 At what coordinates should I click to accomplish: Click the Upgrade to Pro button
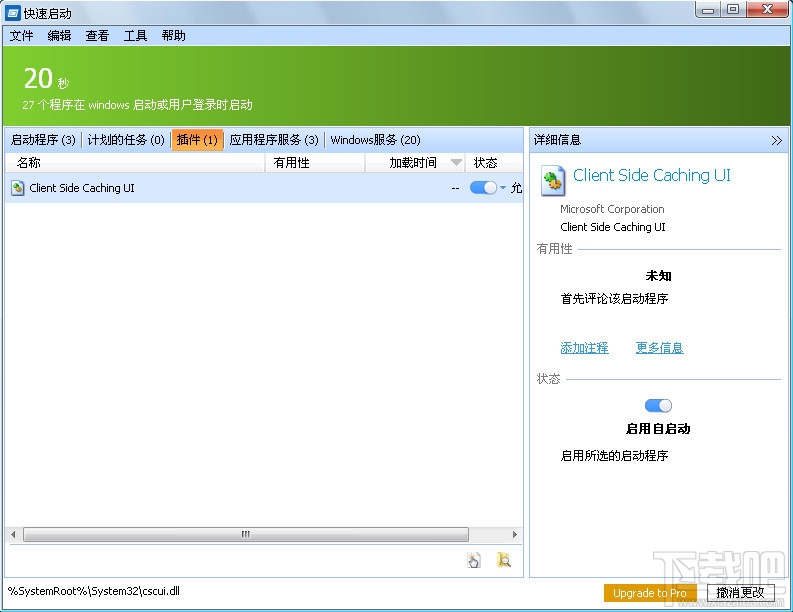coord(650,593)
